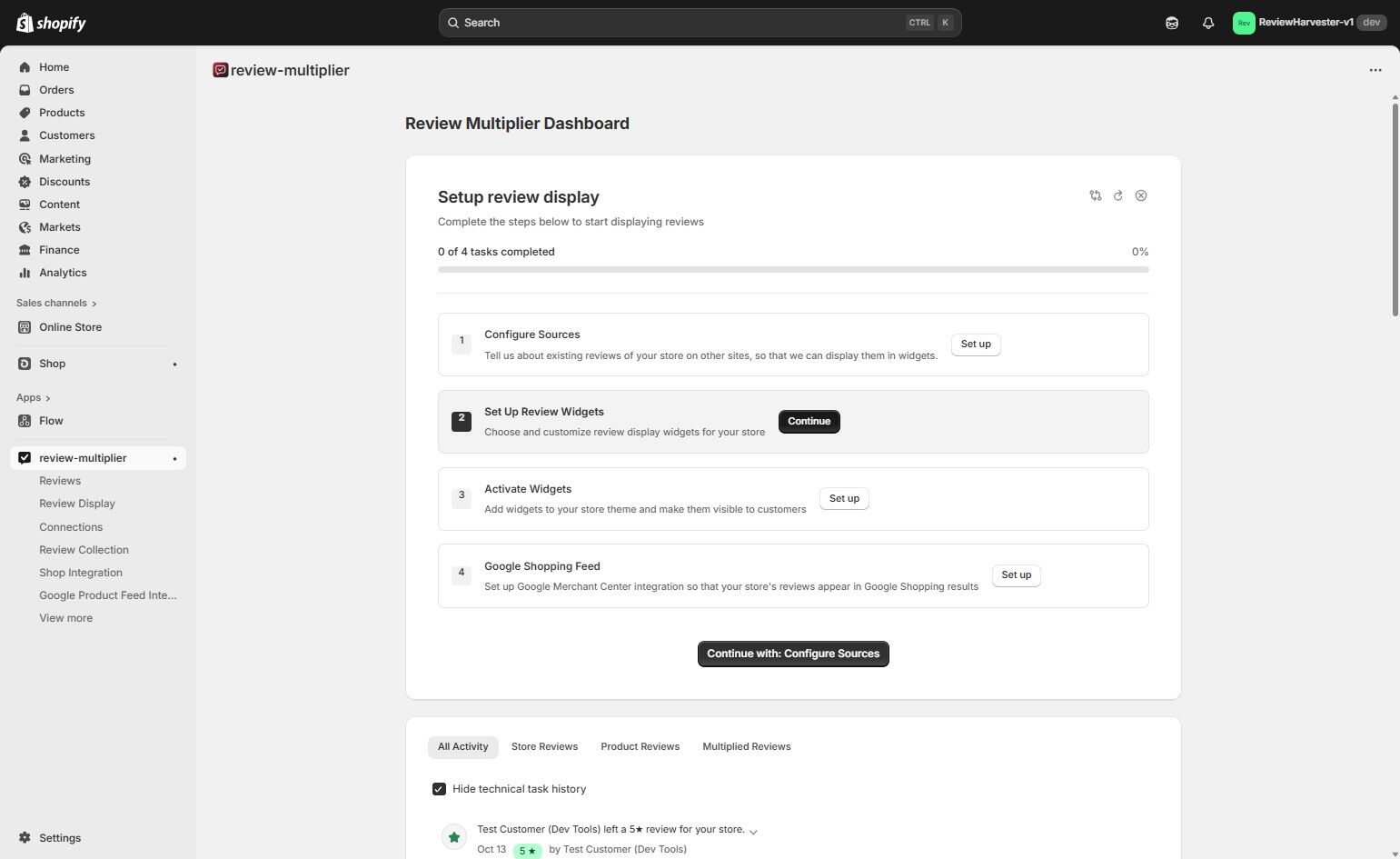Screen dimensions: 1400x859
Task: Click the Shopify logo
Action: click(x=51, y=23)
